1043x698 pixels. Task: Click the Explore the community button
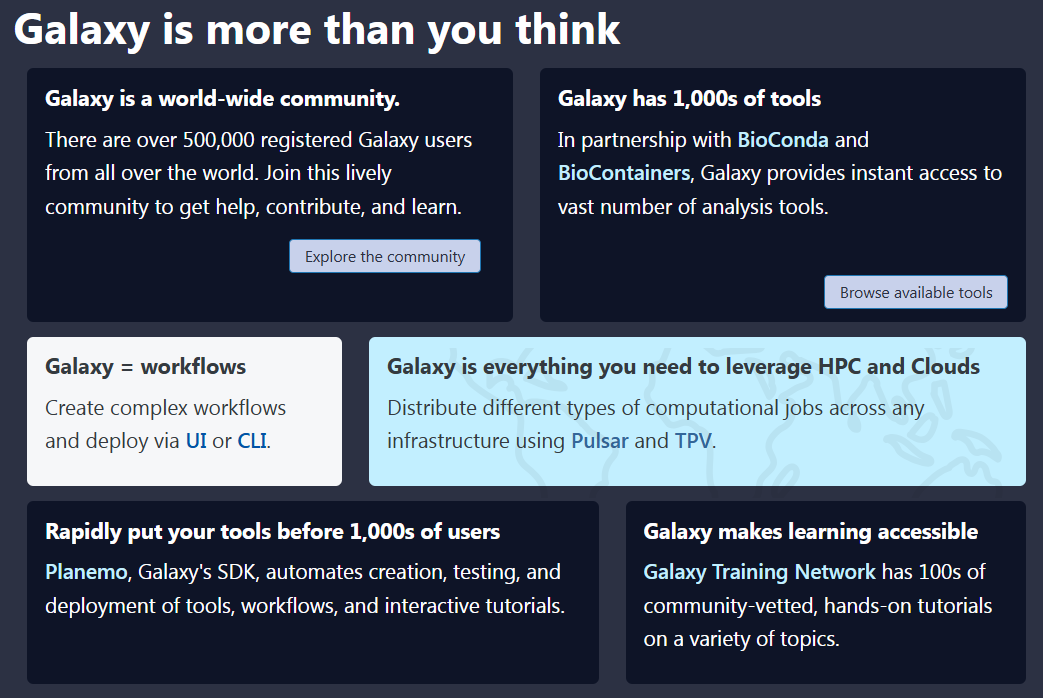pyautogui.click(x=384, y=256)
